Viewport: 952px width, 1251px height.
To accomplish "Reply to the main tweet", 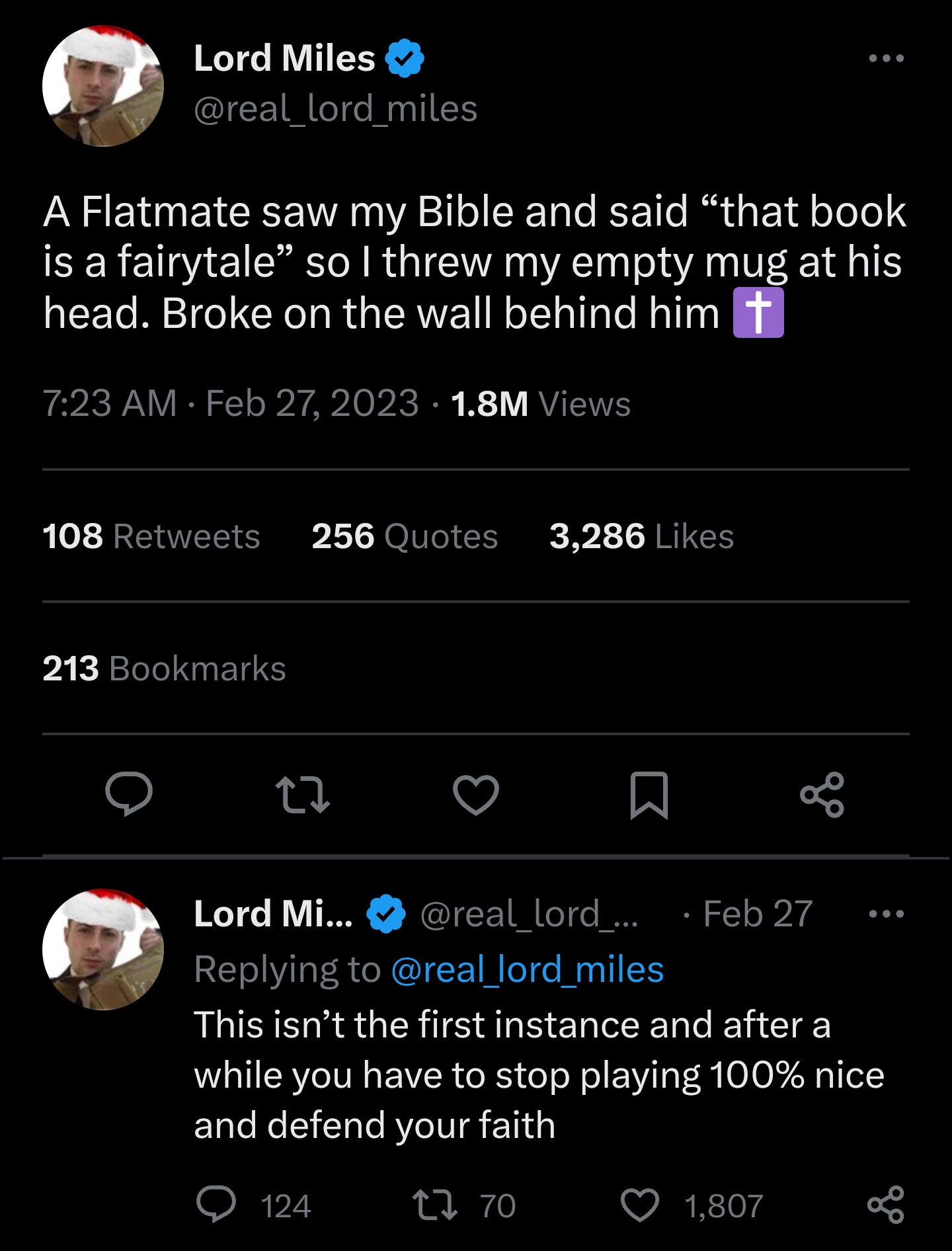I will [x=129, y=794].
